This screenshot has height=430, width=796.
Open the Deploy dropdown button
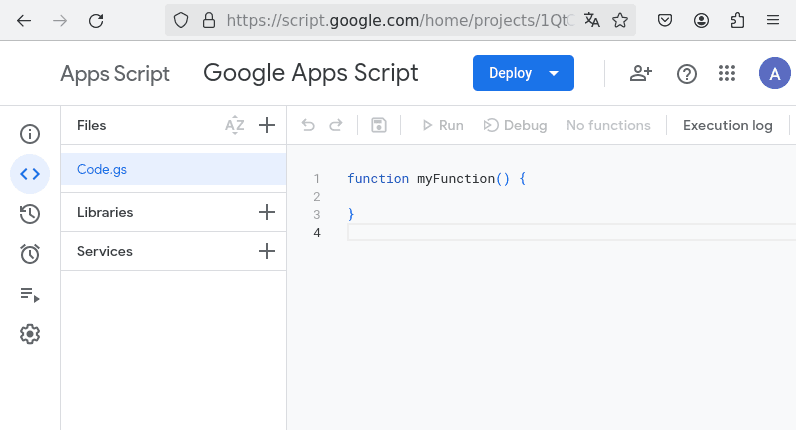tap(523, 73)
